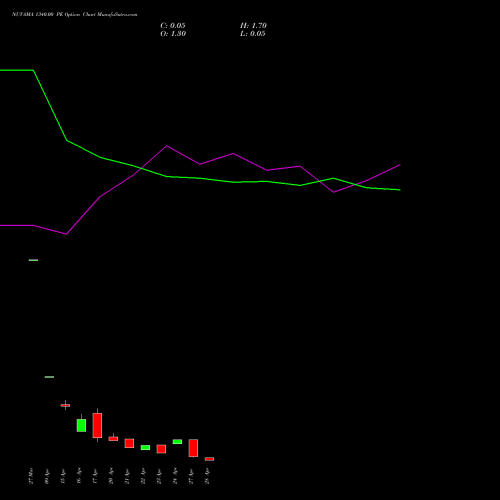The width and height of the screenshot is (500, 500).
Task: Select the 24 Apr date label
Action: point(175,476)
